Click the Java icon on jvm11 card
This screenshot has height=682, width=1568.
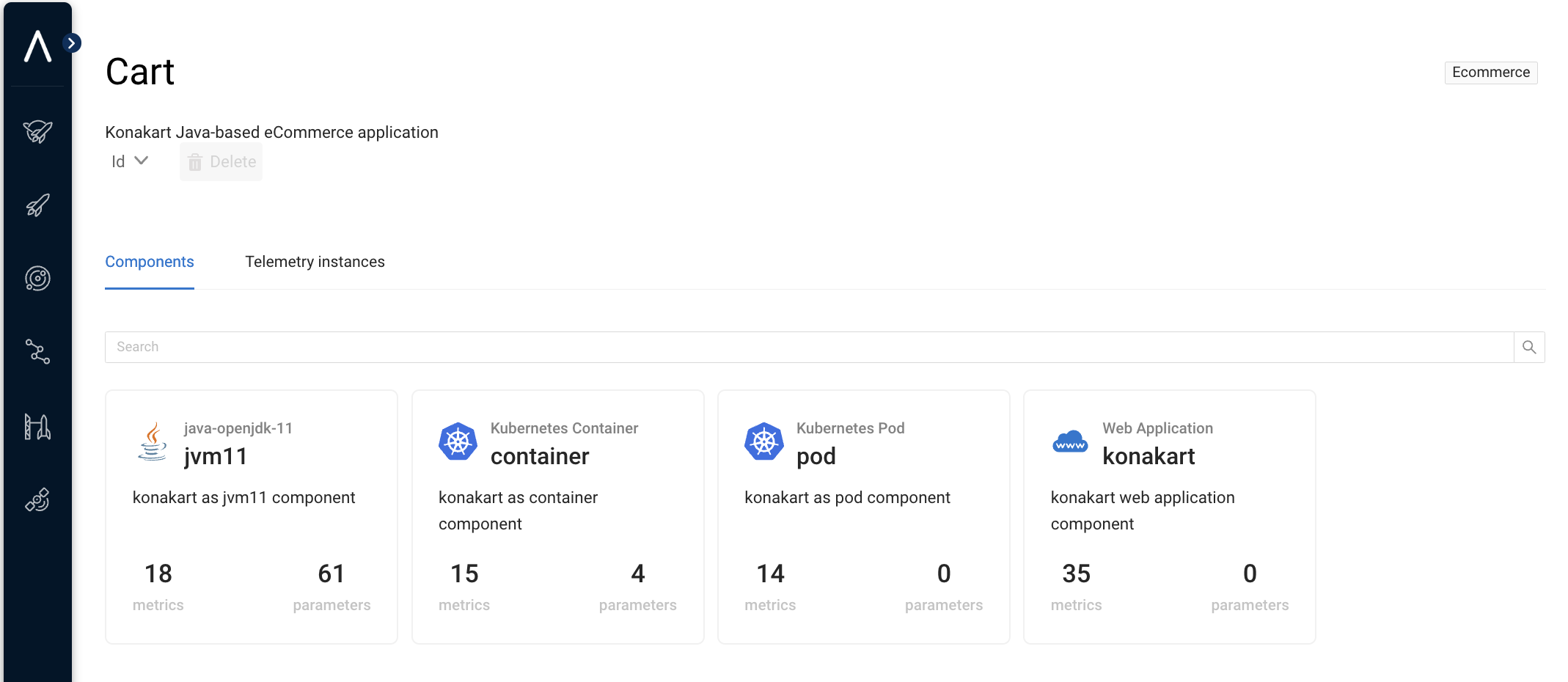(x=153, y=441)
